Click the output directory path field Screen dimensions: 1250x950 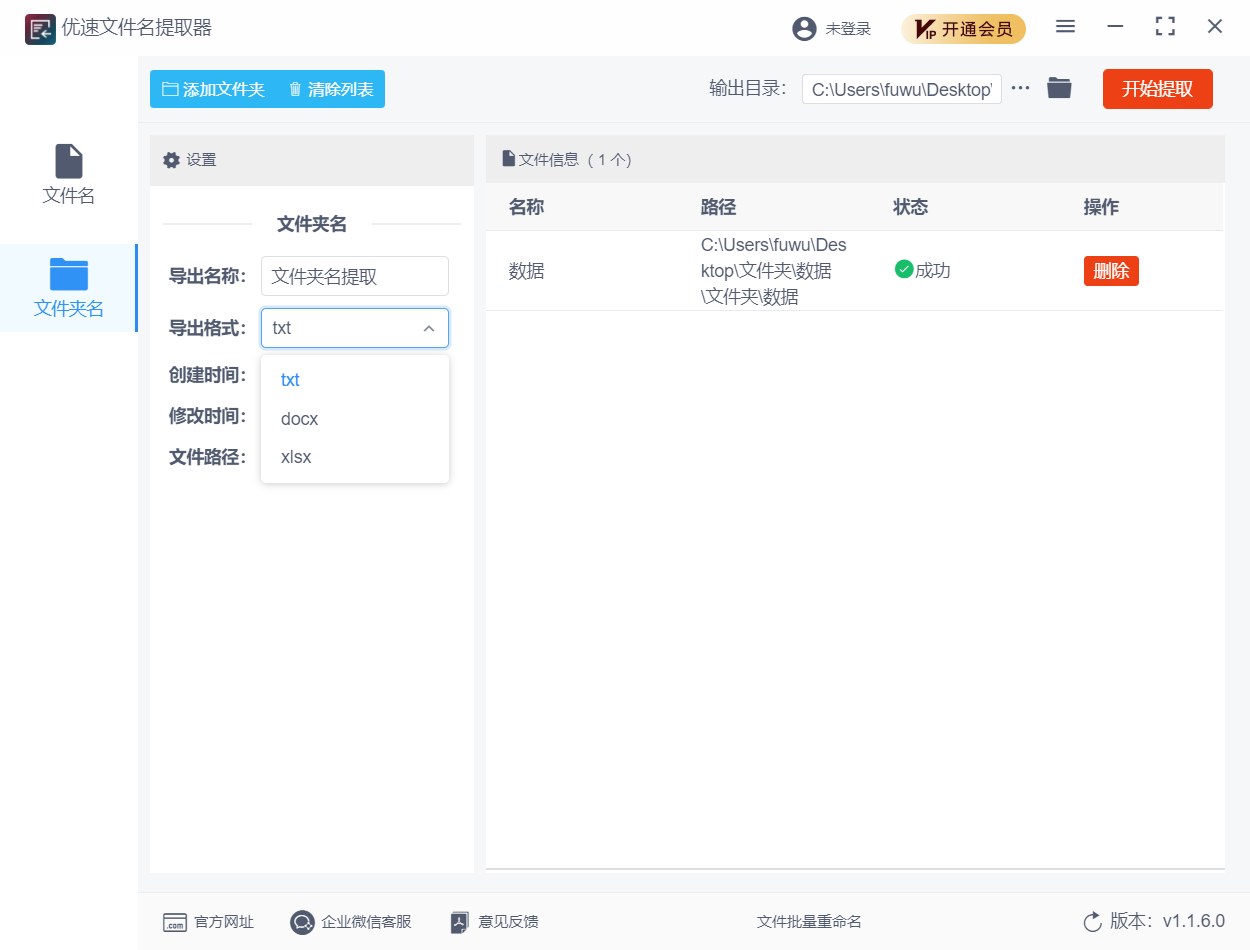(x=901, y=89)
